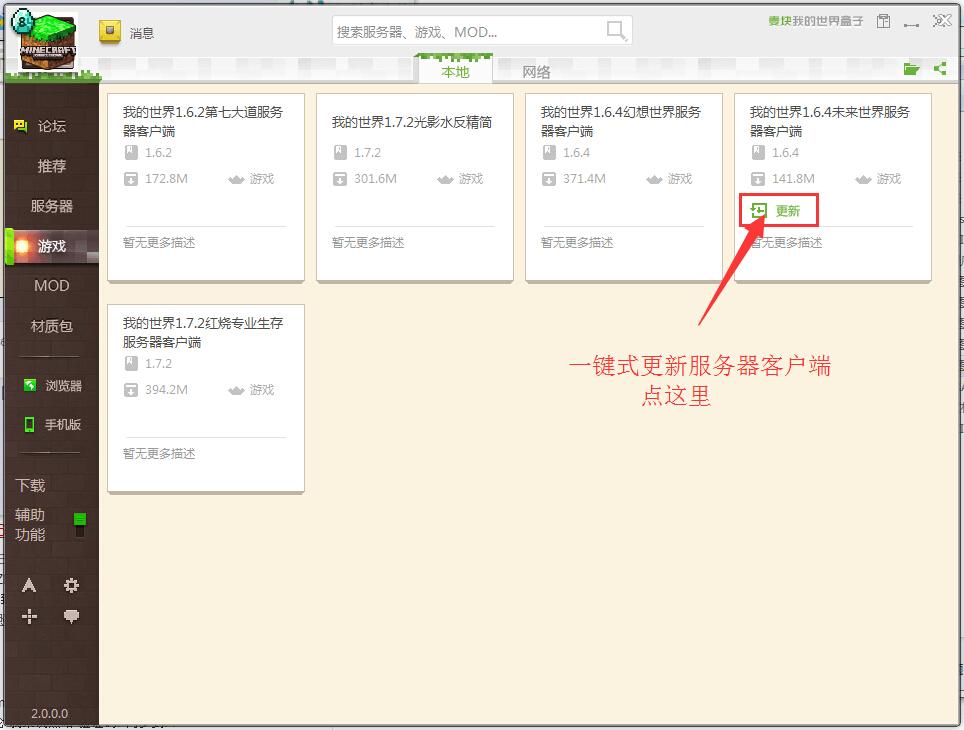Click the 371.4M size download icon
The image size is (964, 730).
(549, 179)
